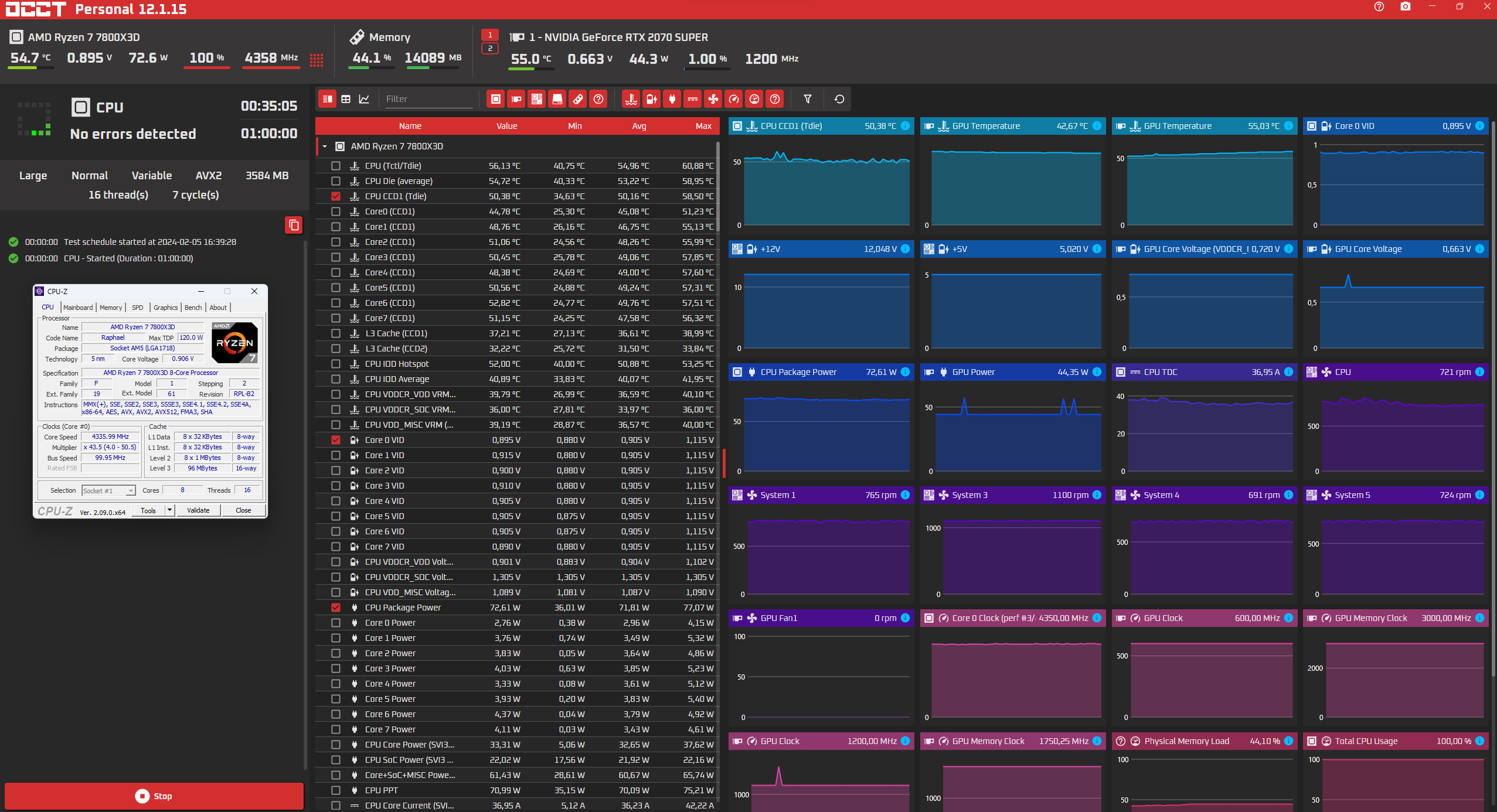Click the Validate button in CPU-Z
1497x812 pixels.
click(198, 510)
